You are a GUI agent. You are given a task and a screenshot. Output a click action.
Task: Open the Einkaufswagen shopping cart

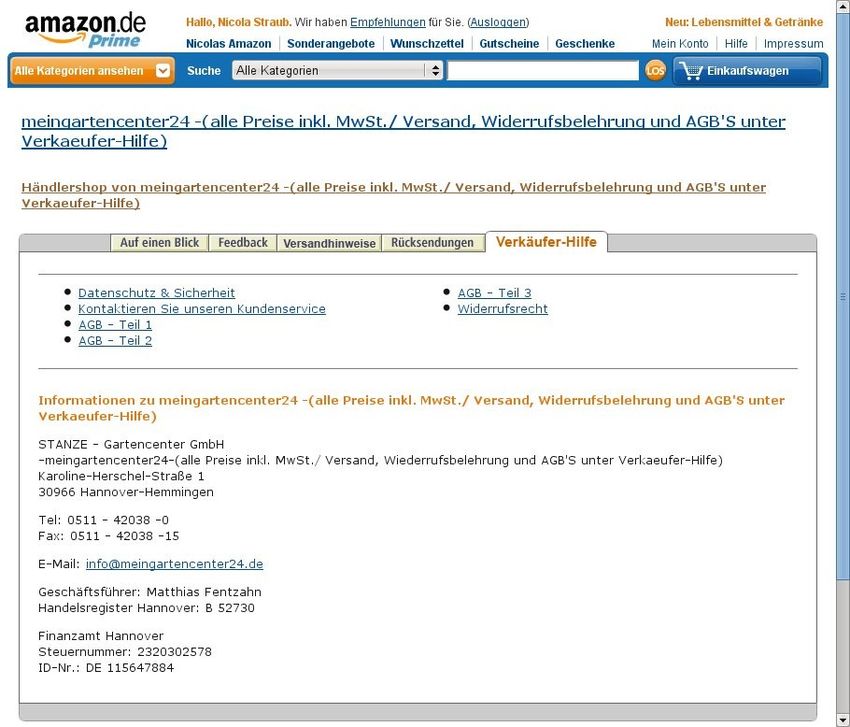click(x=747, y=71)
